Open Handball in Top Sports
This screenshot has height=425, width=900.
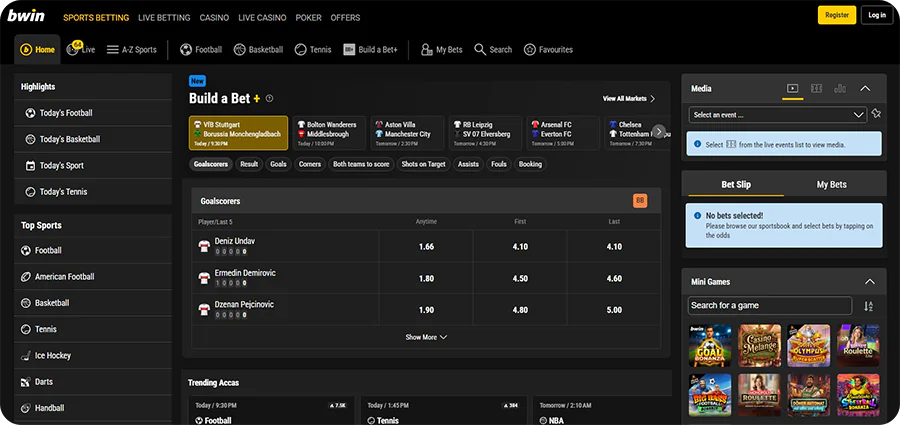point(93,408)
